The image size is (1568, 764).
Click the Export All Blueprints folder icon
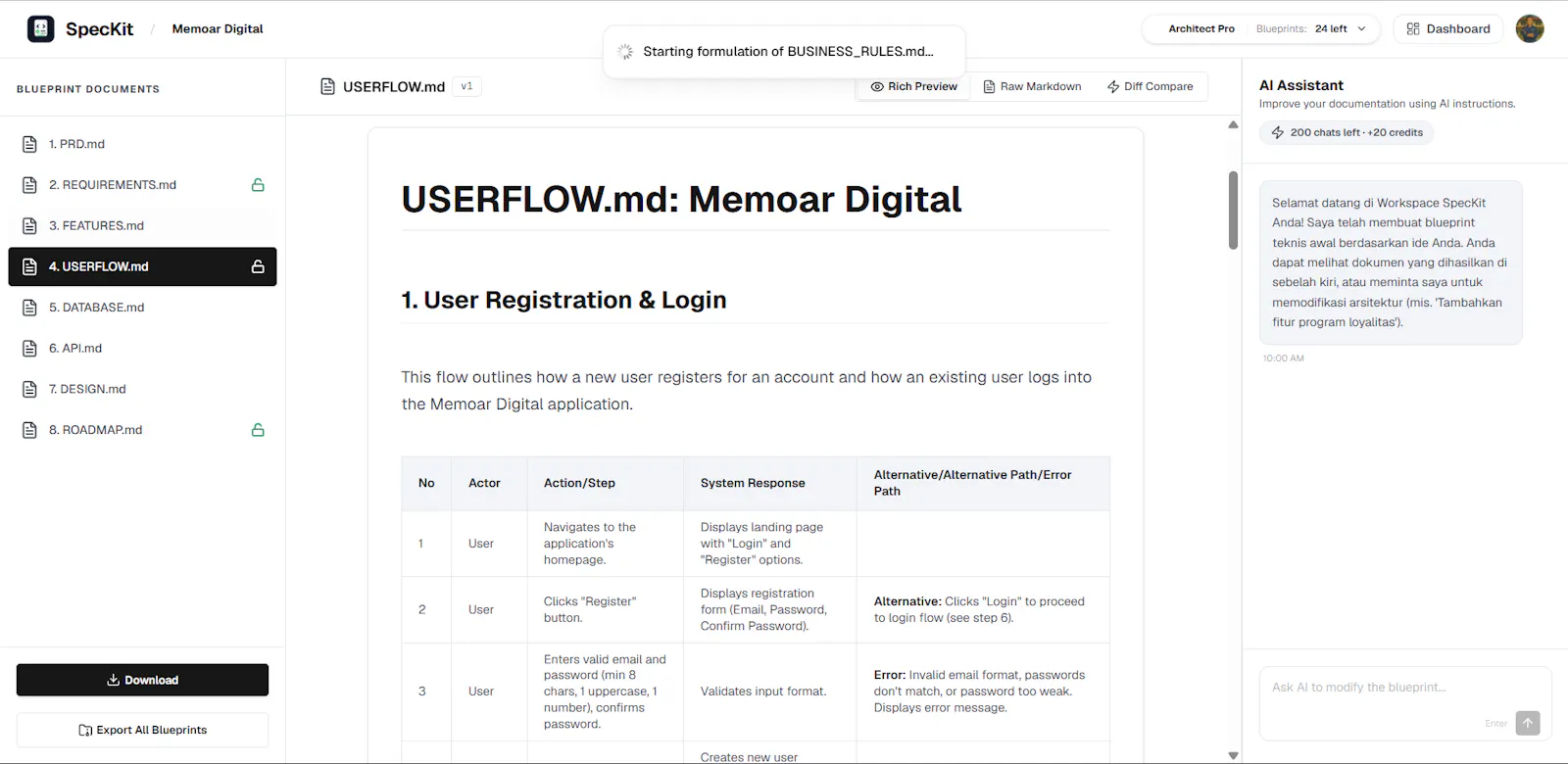point(85,730)
